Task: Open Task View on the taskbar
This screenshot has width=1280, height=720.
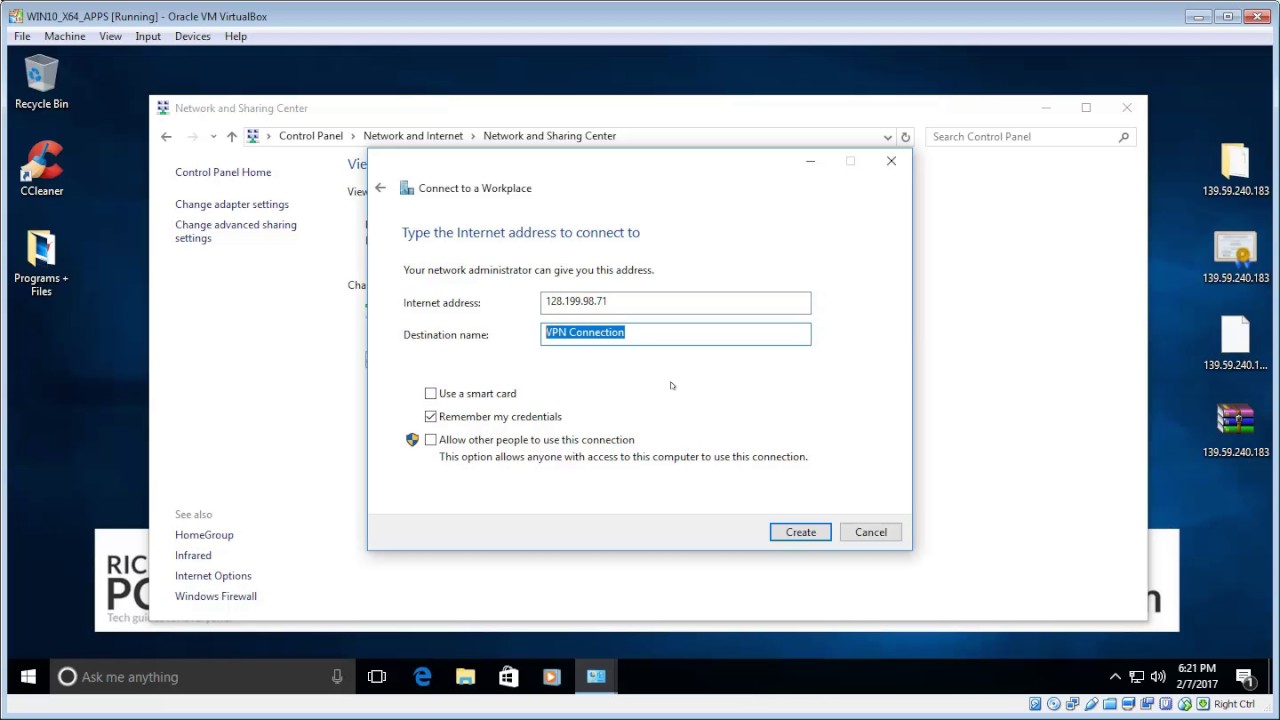Action: click(x=377, y=677)
